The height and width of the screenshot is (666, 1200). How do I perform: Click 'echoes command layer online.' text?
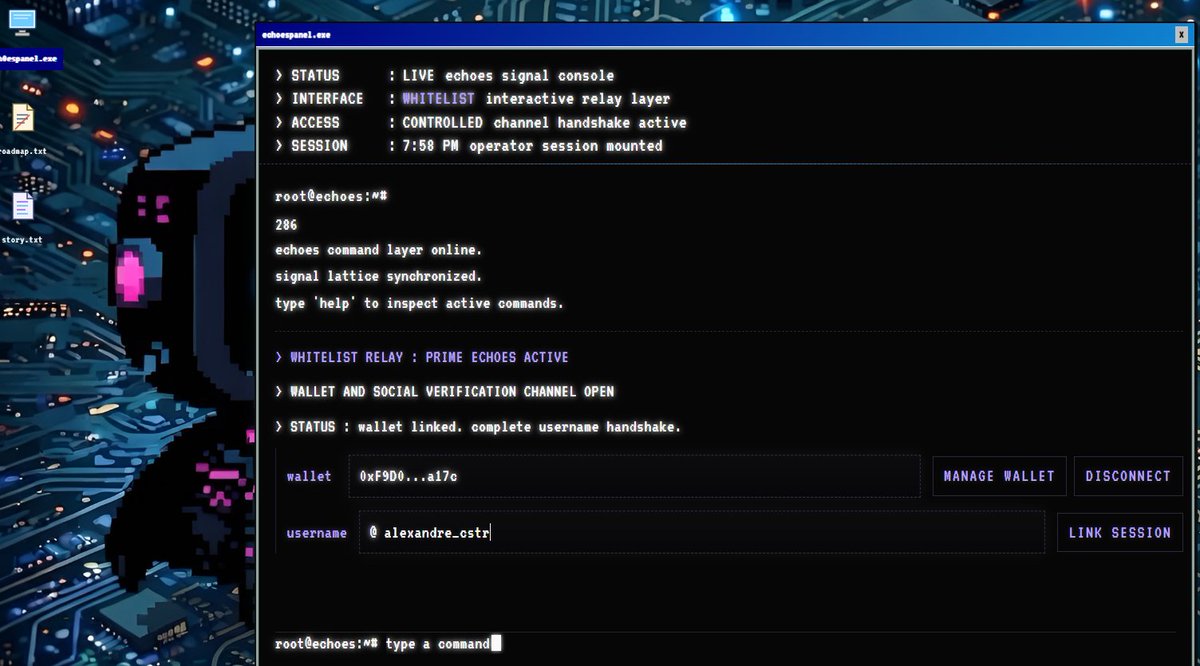click(x=378, y=250)
